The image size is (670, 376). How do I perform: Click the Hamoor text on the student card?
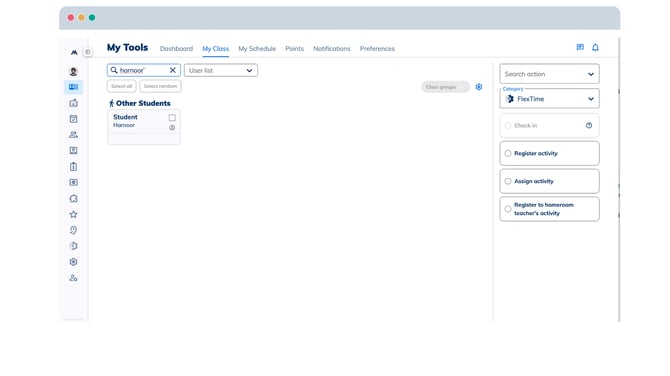(124, 125)
